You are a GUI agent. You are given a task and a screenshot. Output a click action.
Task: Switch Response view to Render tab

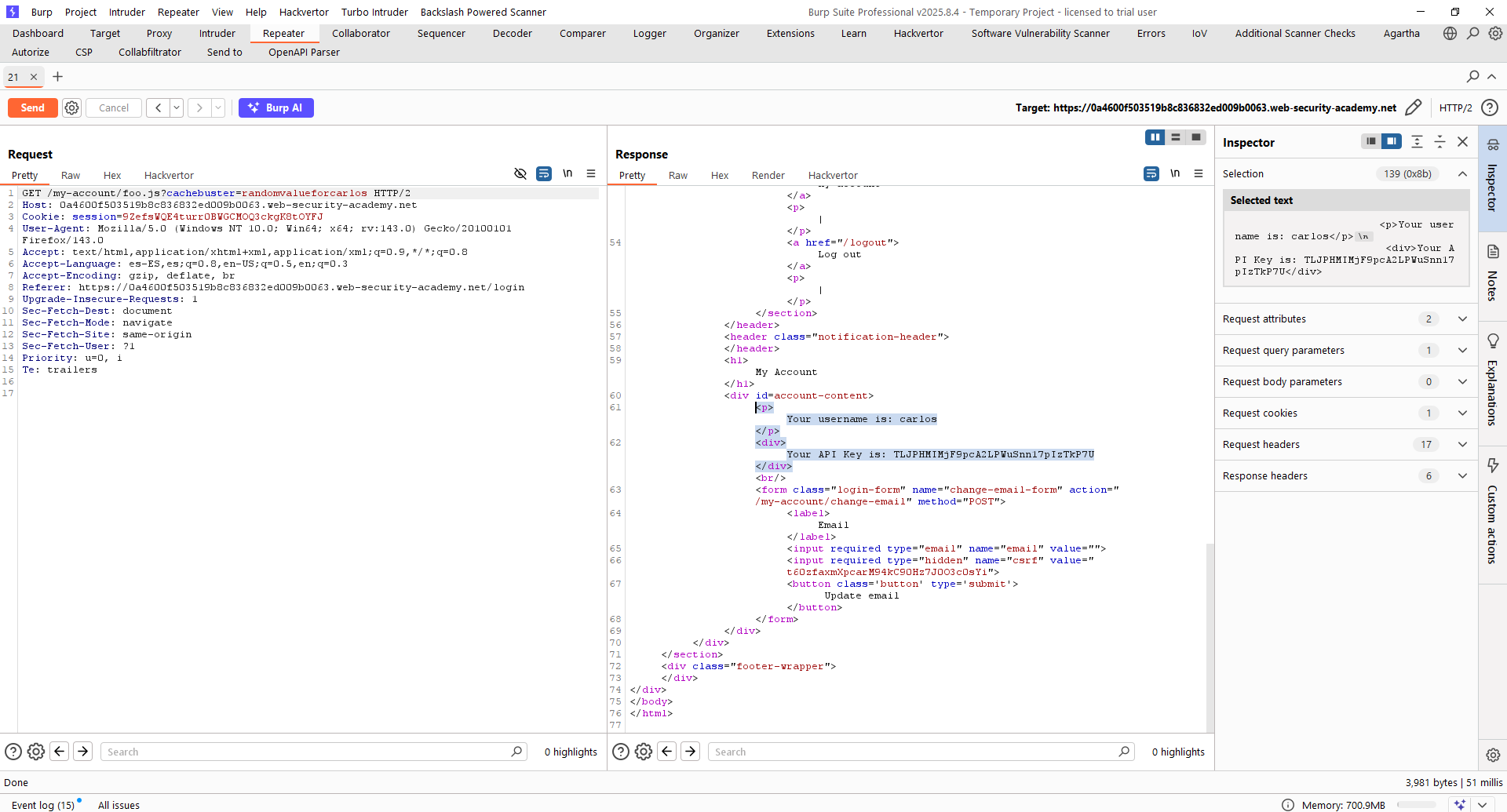coord(768,175)
